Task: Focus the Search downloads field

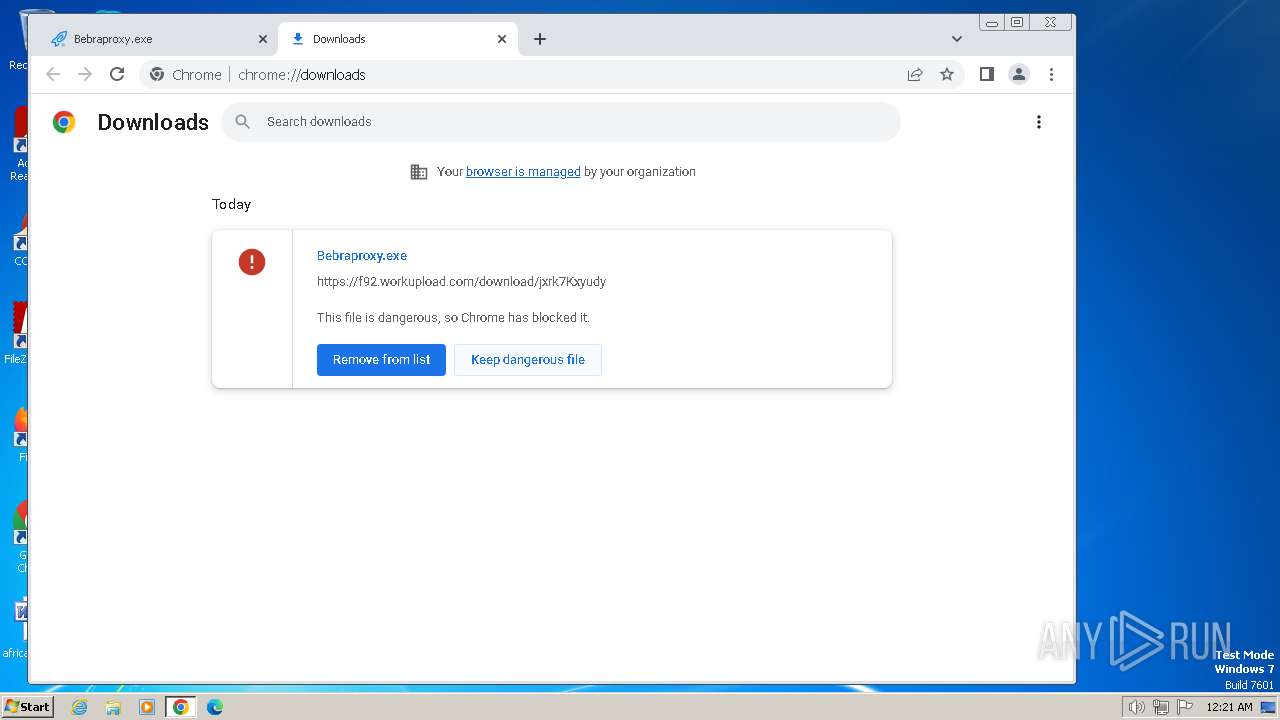Action: 560,122
